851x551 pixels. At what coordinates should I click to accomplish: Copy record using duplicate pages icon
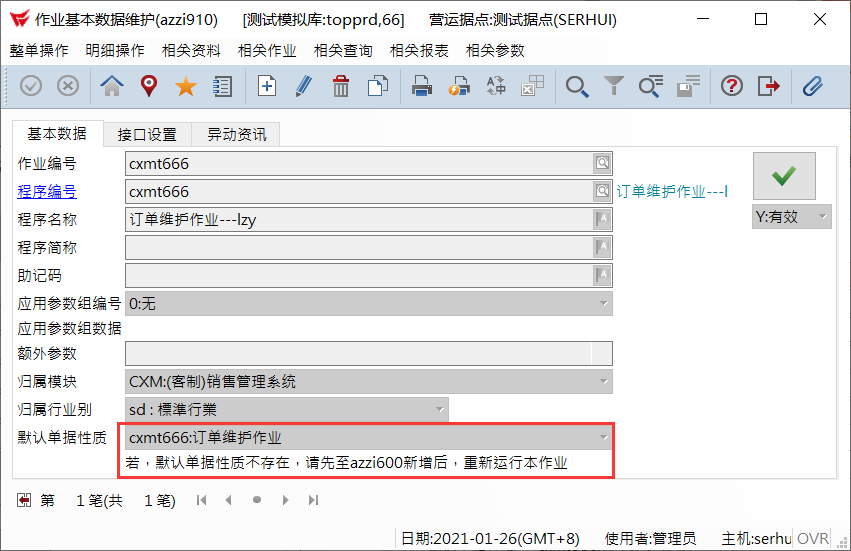378,86
